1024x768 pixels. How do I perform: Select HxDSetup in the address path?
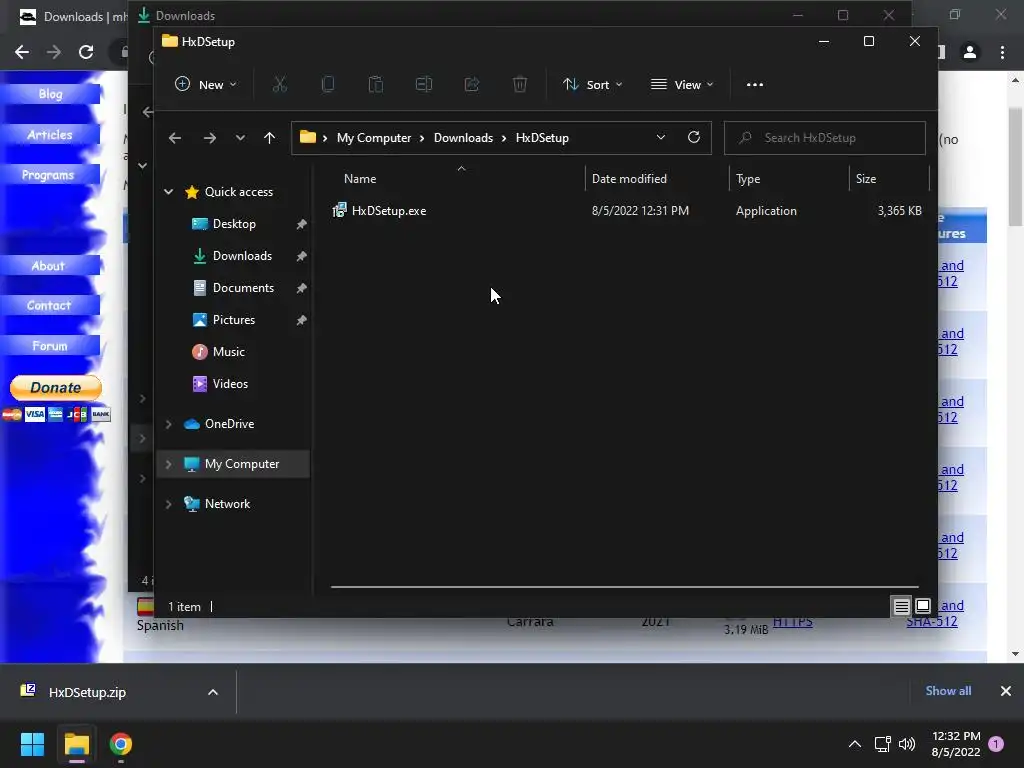542,138
